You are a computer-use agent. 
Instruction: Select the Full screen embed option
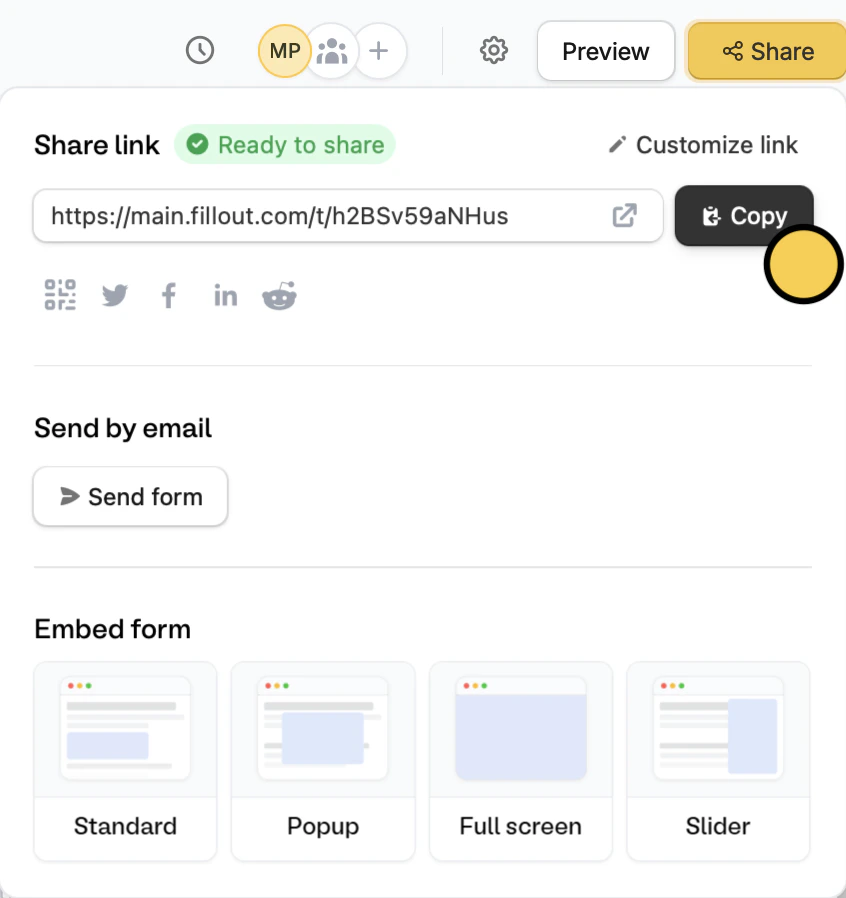520,760
